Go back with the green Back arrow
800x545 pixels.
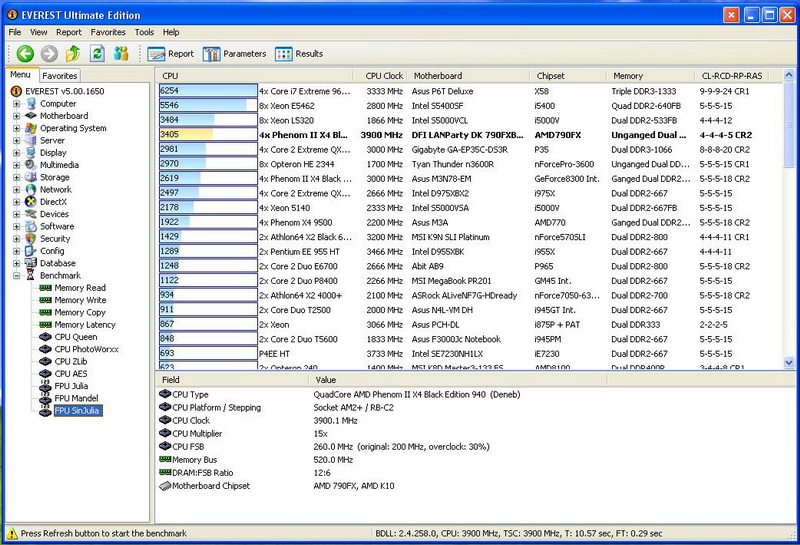pyautogui.click(x=25, y=54)
